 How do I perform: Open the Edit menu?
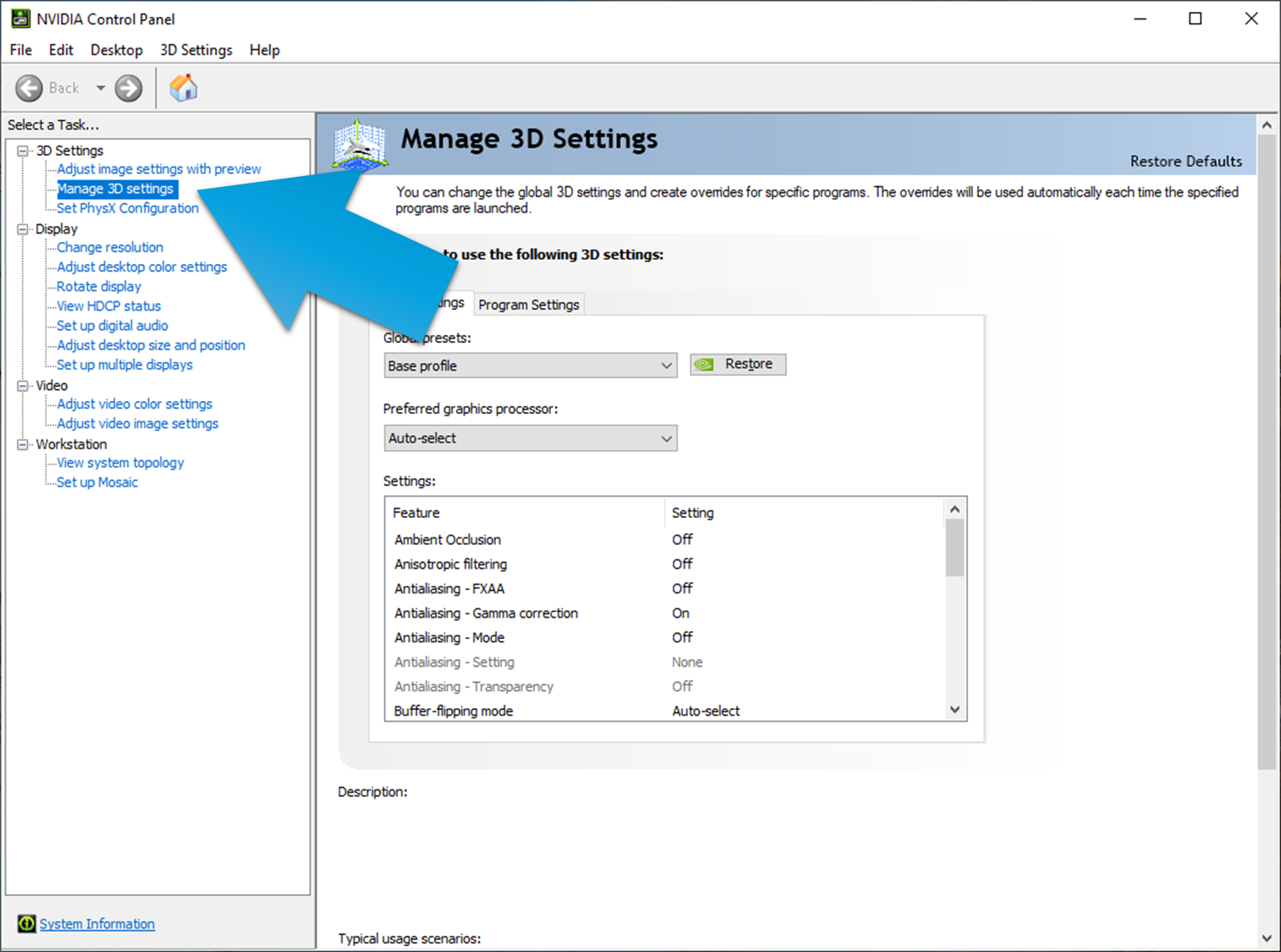pyautogui.click(x=61, y=50)
